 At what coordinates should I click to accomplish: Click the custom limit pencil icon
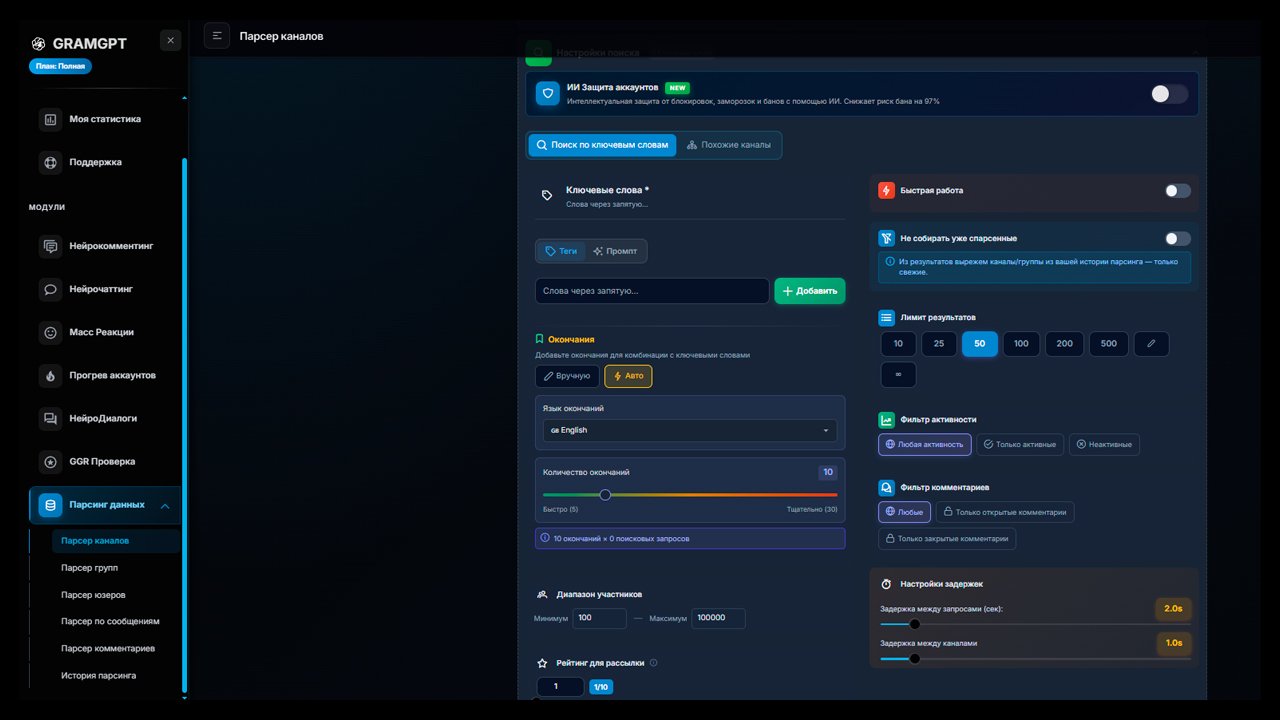(x=1151, y=344)
